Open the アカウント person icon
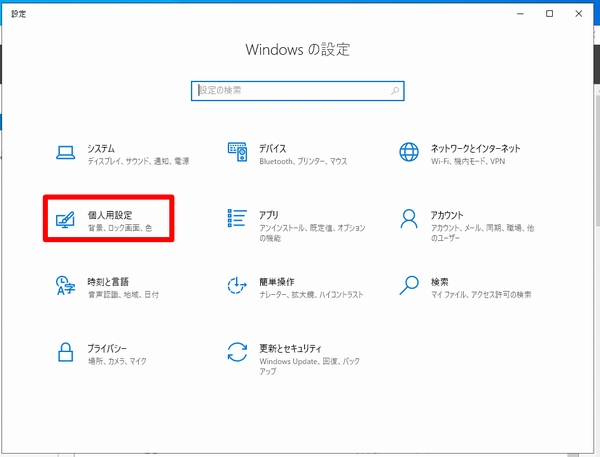Image resolution: width=600 pixels, height=457 pixels. point(409,219)
